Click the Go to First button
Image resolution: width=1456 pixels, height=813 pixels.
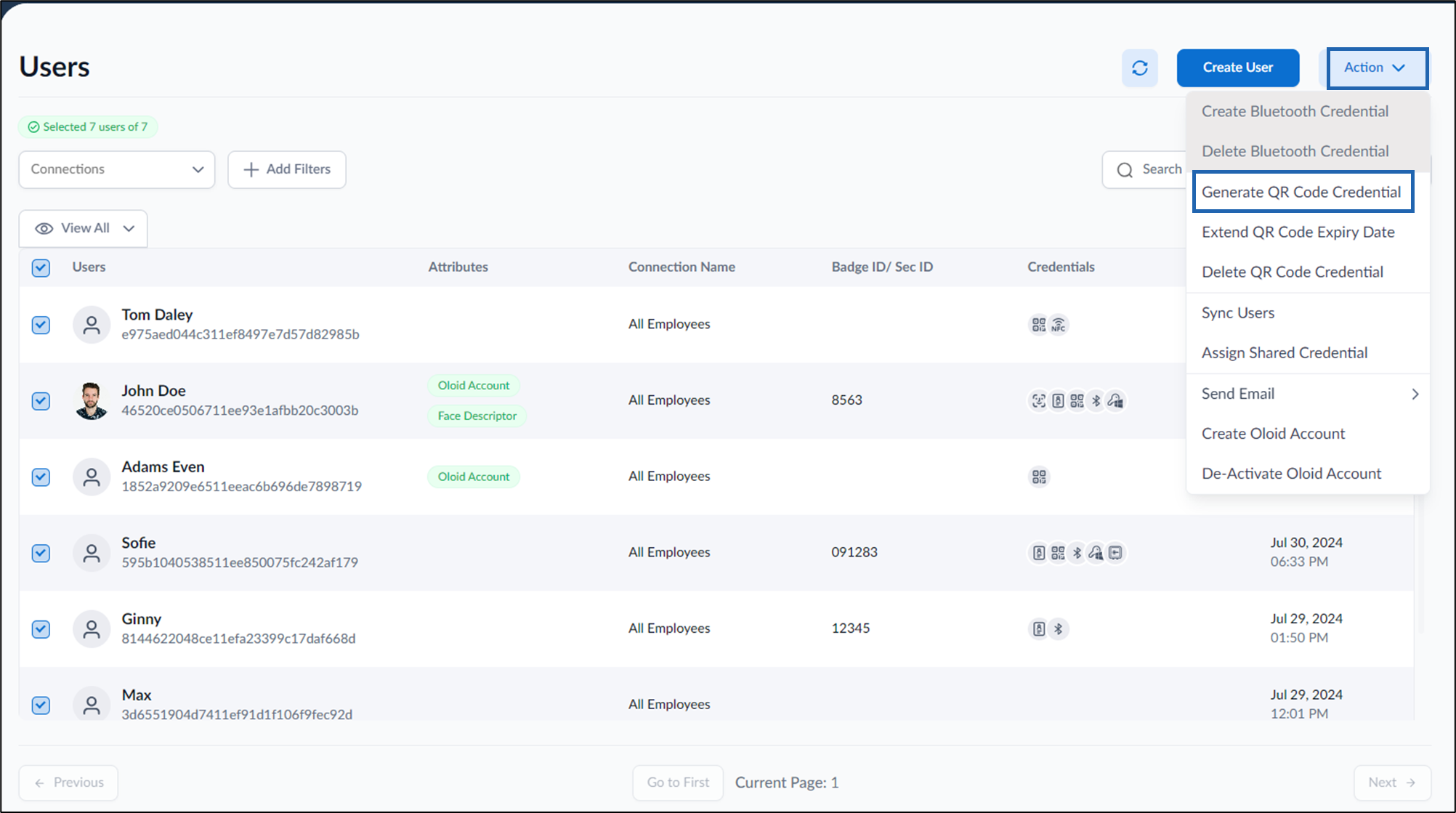click(x=678, y=782)
